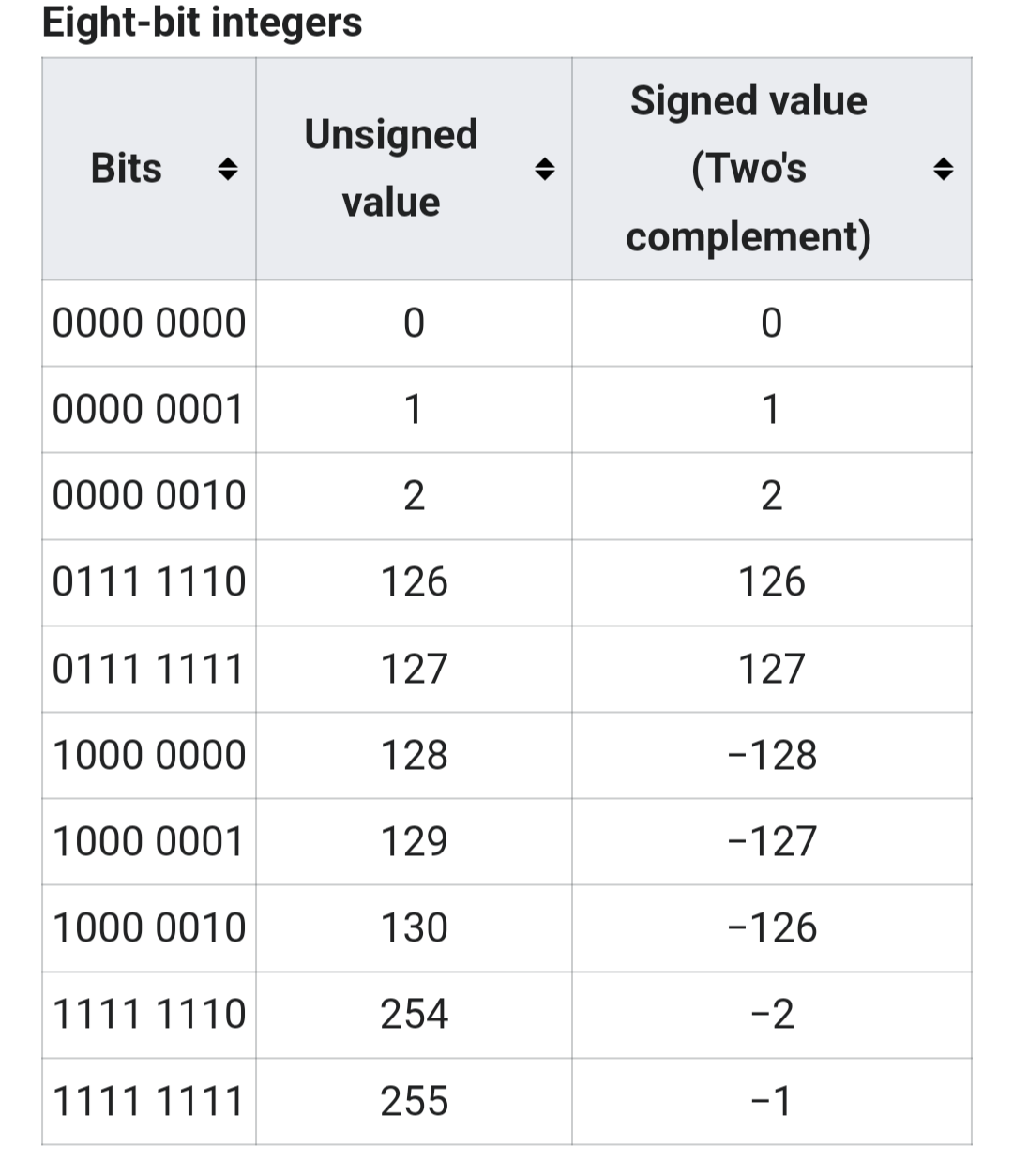This screenshot has width=1013, height=1176.
Task: Click the Unsigned value header text
Action: point(391,169)
